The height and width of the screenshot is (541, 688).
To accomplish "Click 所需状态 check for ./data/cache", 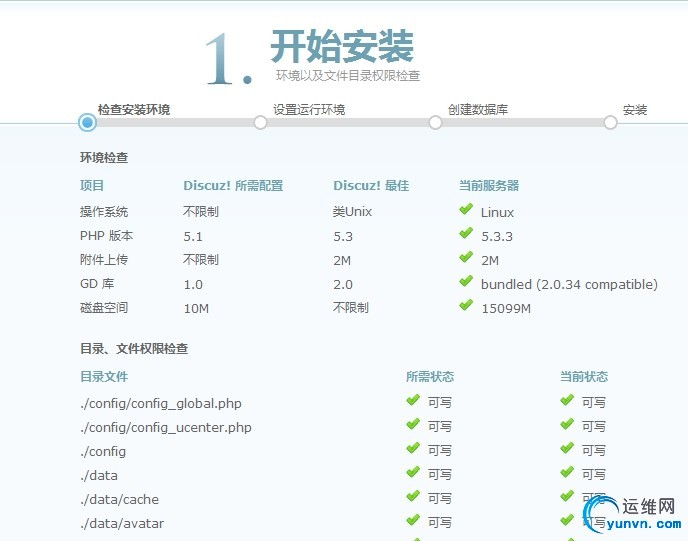I will [413, 496].
